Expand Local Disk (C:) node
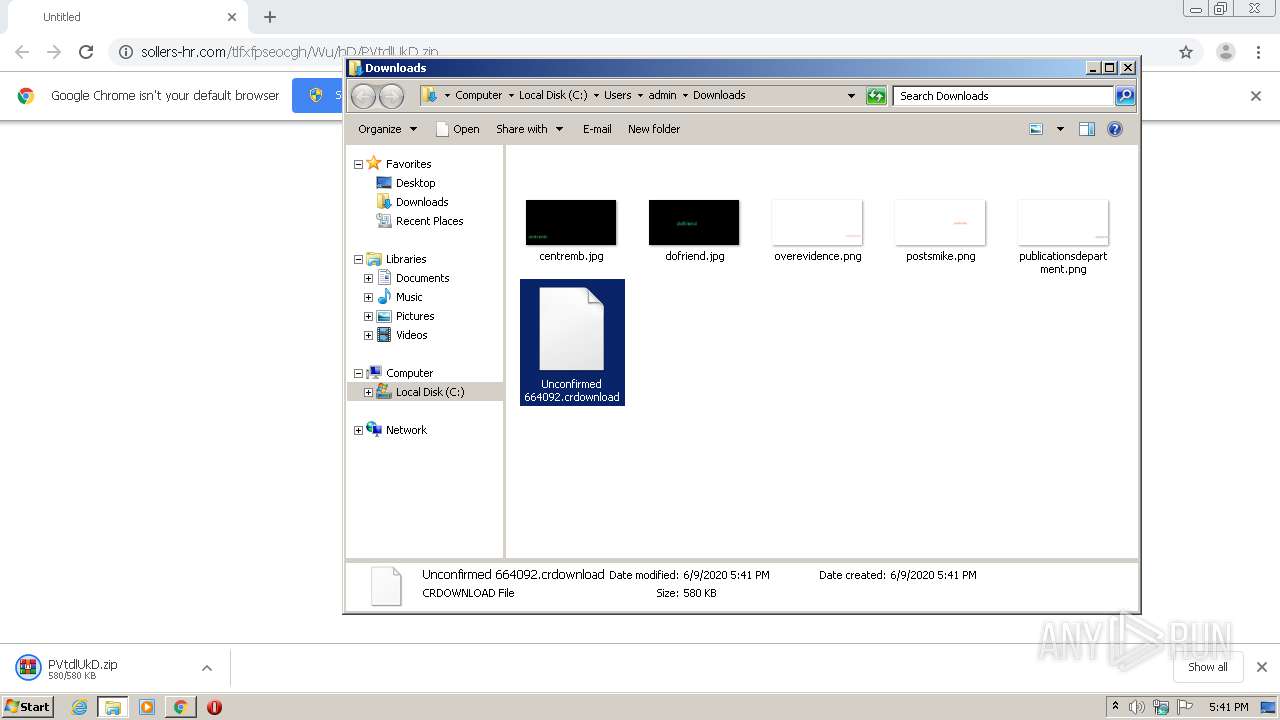The width and height of the screenshot is (1280, 720). click(368, 392)
